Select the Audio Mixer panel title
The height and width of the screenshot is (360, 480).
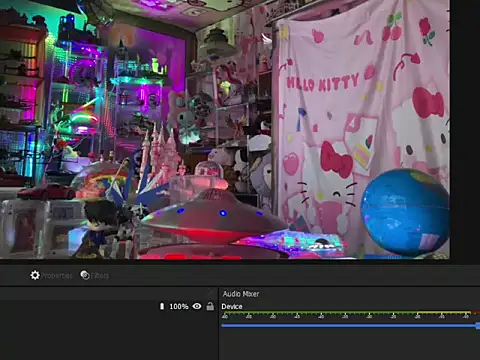click(241, 294)
